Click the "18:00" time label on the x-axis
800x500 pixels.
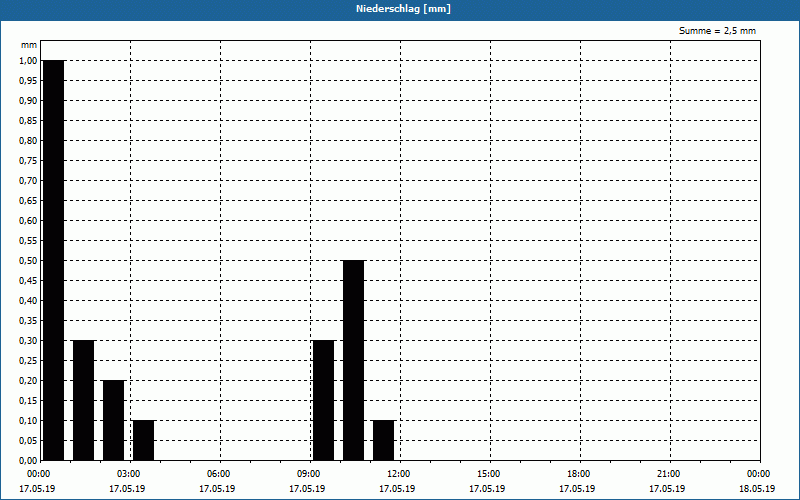pos(577,474)
